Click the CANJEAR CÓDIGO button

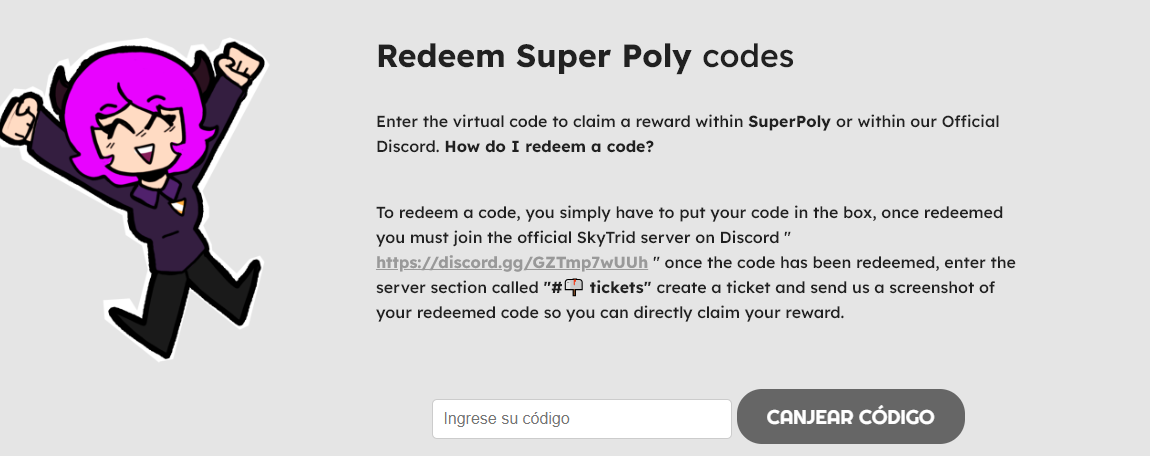pyautogui.click(x=851, y=416)
